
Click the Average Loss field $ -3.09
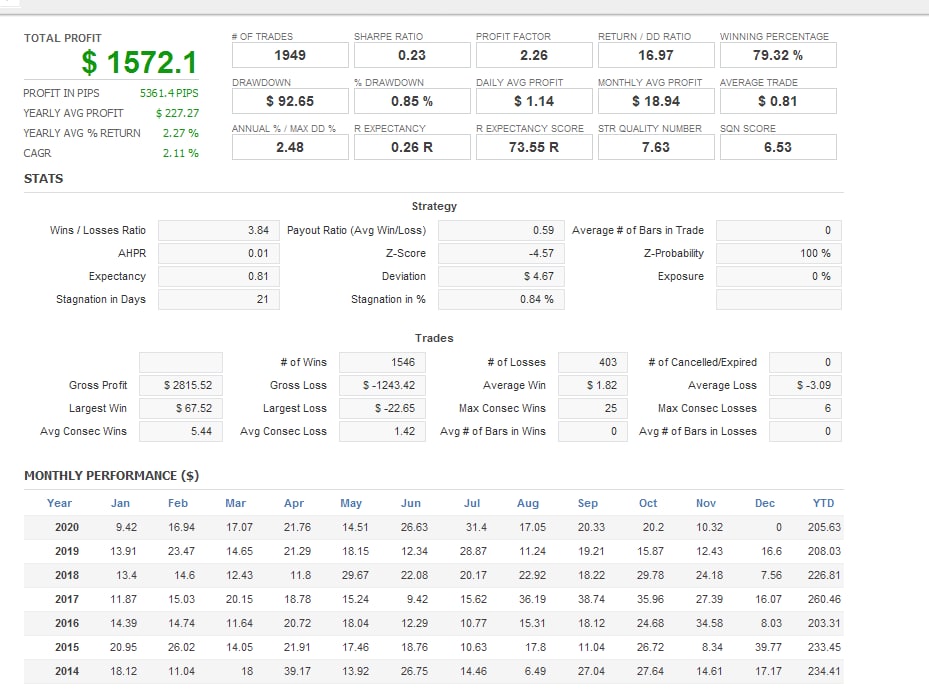coord(805,386)
